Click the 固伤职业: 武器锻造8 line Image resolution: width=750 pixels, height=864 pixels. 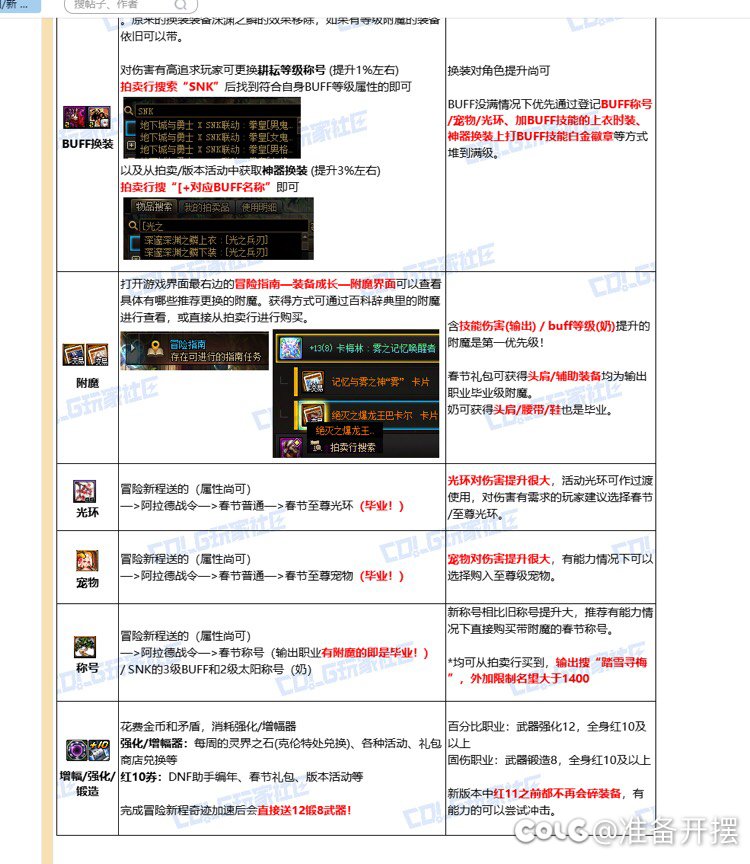coord(549,760)
